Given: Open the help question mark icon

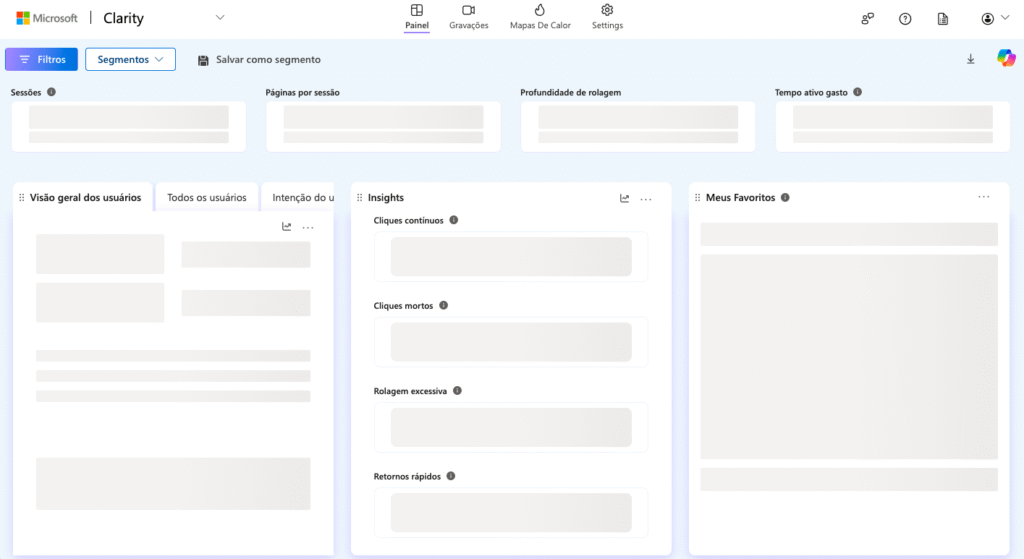Looking at the screenshot, I should tap(905, 19).
